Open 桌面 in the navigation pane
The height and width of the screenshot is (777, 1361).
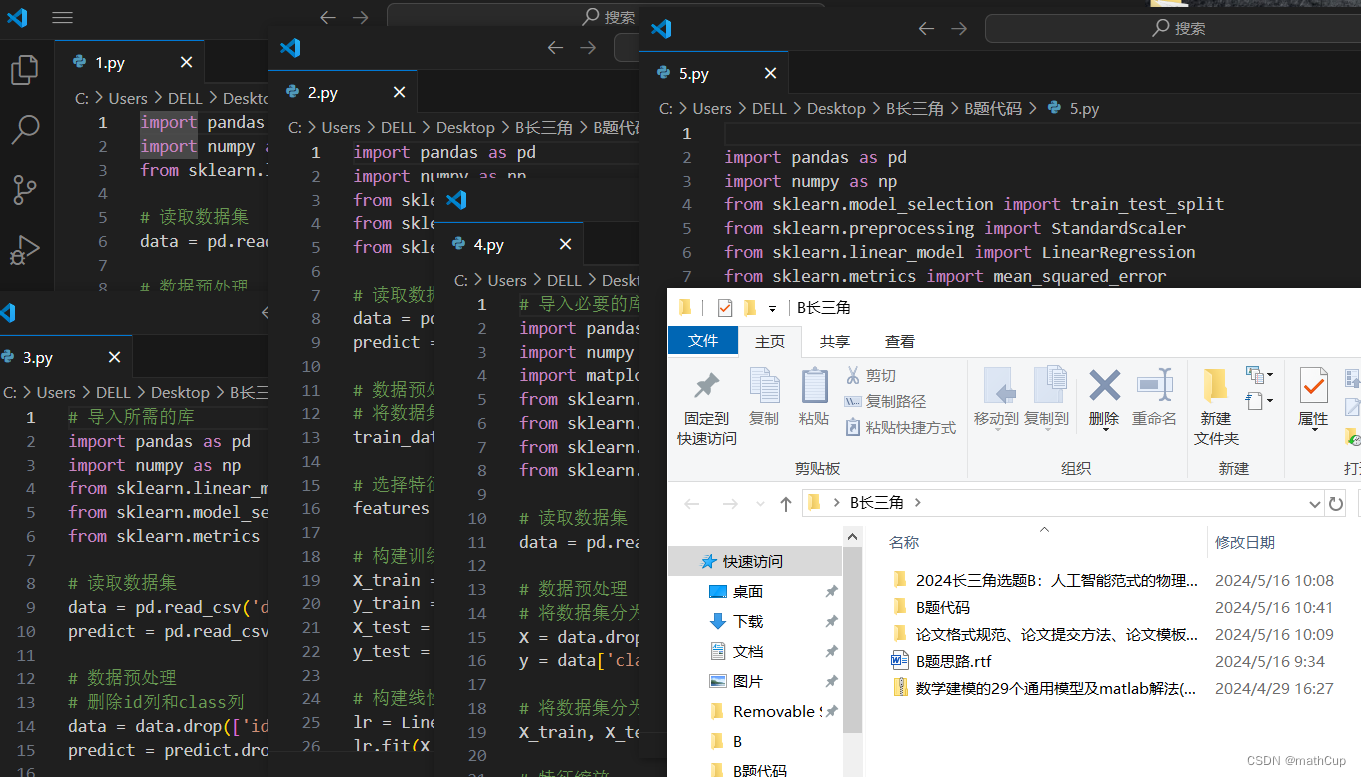pyautogui.click(x=748, y=591)
